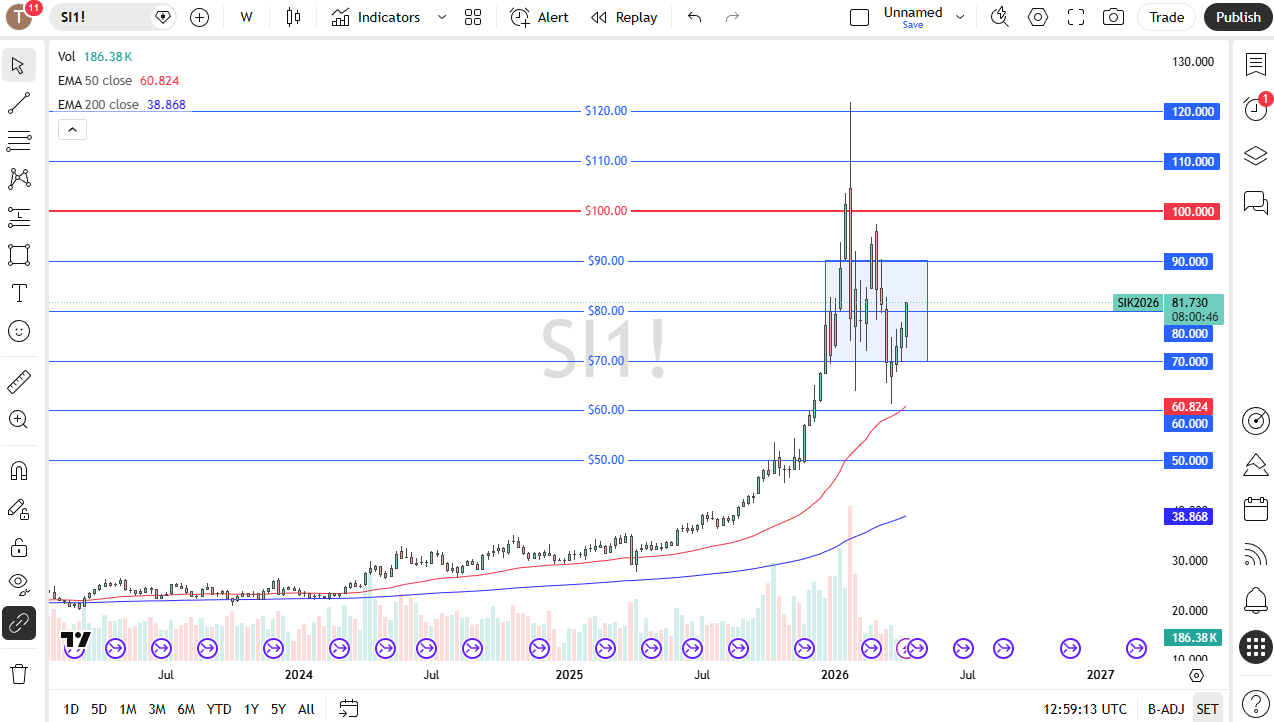The image size is (1274, 722).
Task: Open the help center question icon
Action: pos(1255,702)
